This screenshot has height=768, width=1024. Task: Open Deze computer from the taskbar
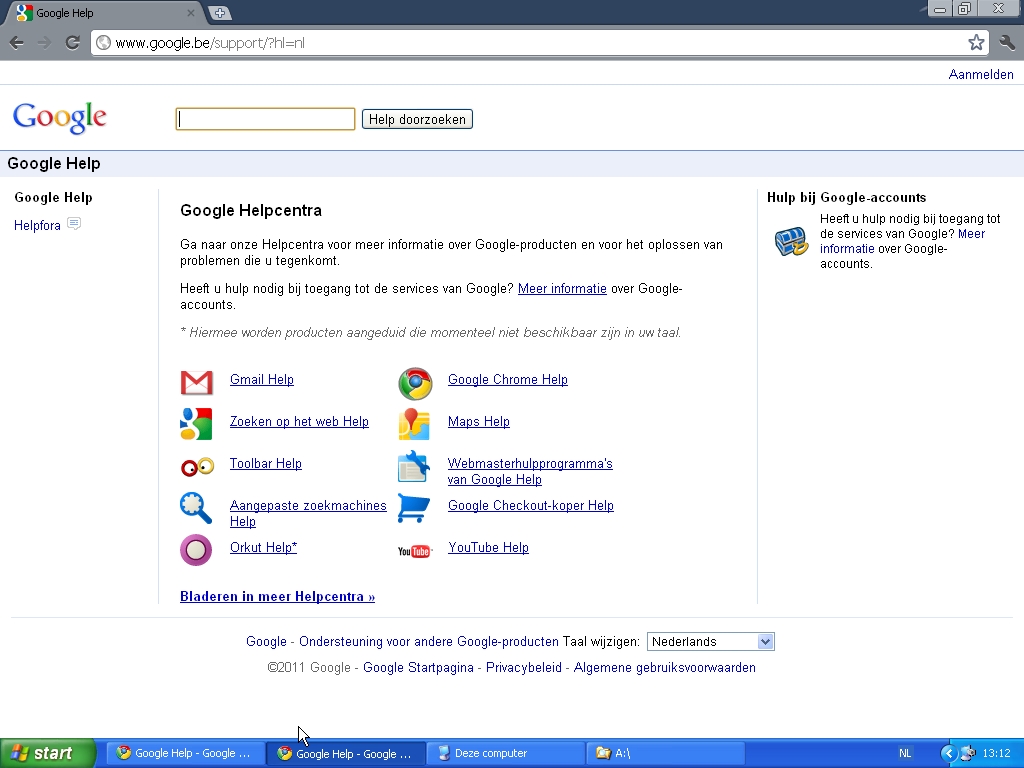point(506,753)
